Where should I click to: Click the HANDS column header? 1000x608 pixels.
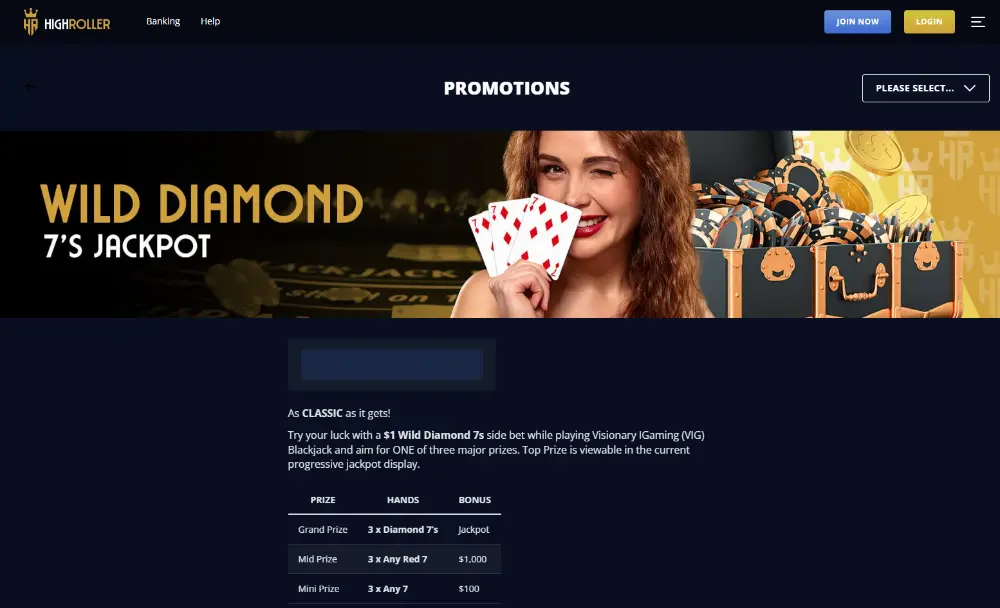pyautogui.click(x=403, y=500)
